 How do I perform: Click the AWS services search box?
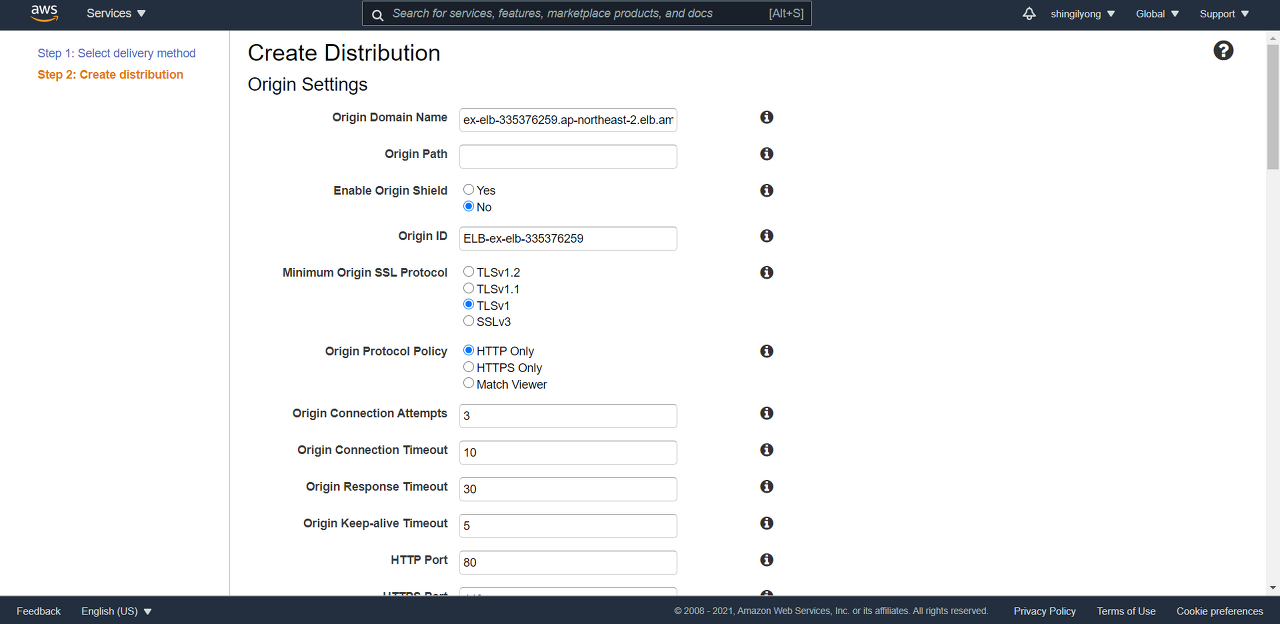587,14
